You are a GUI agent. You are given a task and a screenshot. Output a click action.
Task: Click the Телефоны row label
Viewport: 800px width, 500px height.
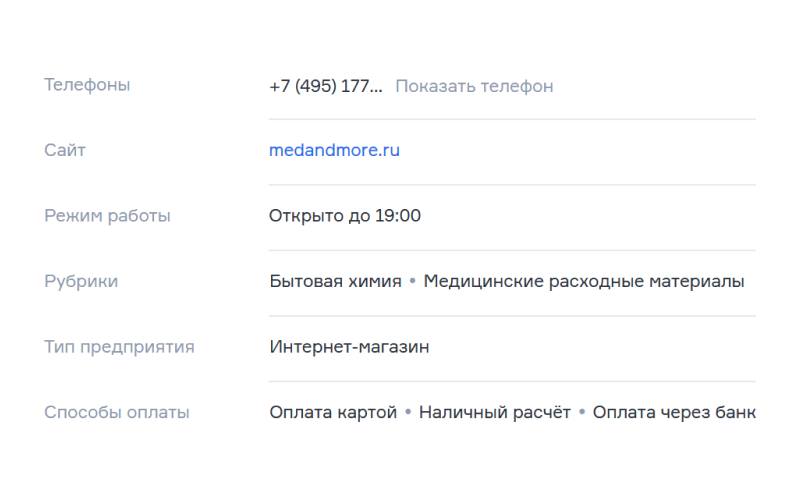click(x=87, y=86)
